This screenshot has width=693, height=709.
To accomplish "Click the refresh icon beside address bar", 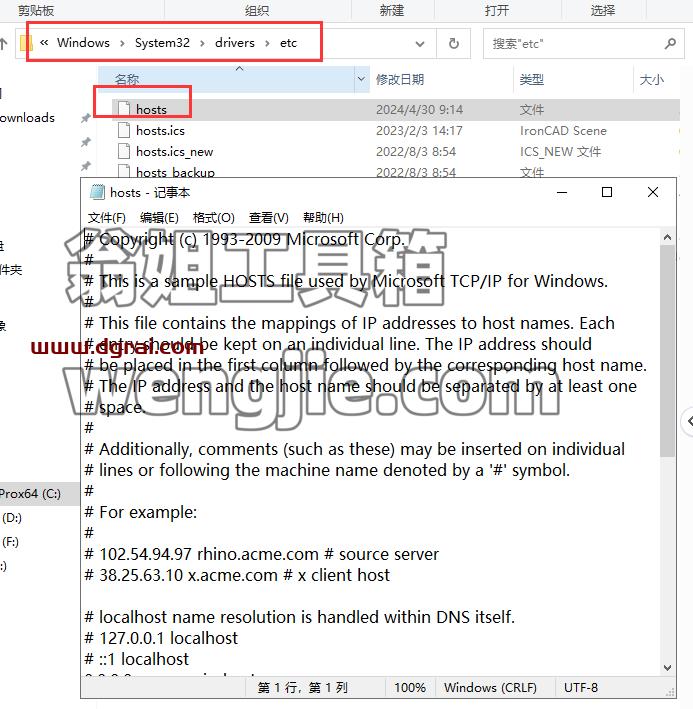I will click(x=453, y=43).
